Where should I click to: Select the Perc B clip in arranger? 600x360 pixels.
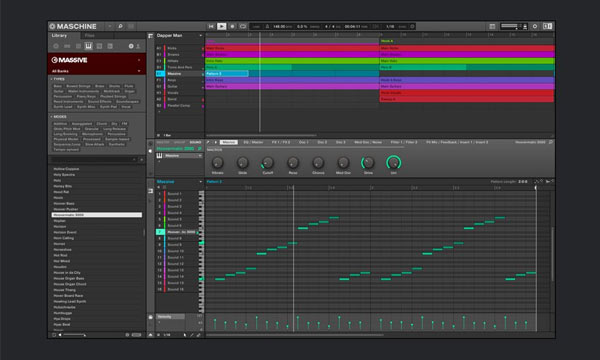click(423, 67)
